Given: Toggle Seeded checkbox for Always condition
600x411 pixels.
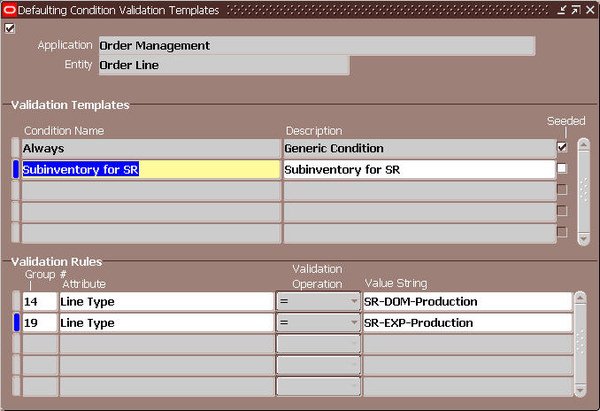Looking at the screenshot, I should [562, 147].
